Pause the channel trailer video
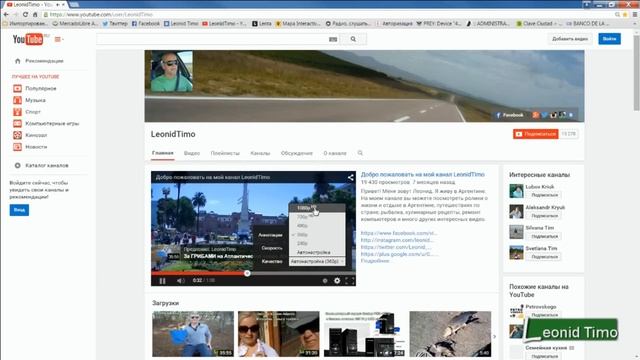 [x=162, y=280]
